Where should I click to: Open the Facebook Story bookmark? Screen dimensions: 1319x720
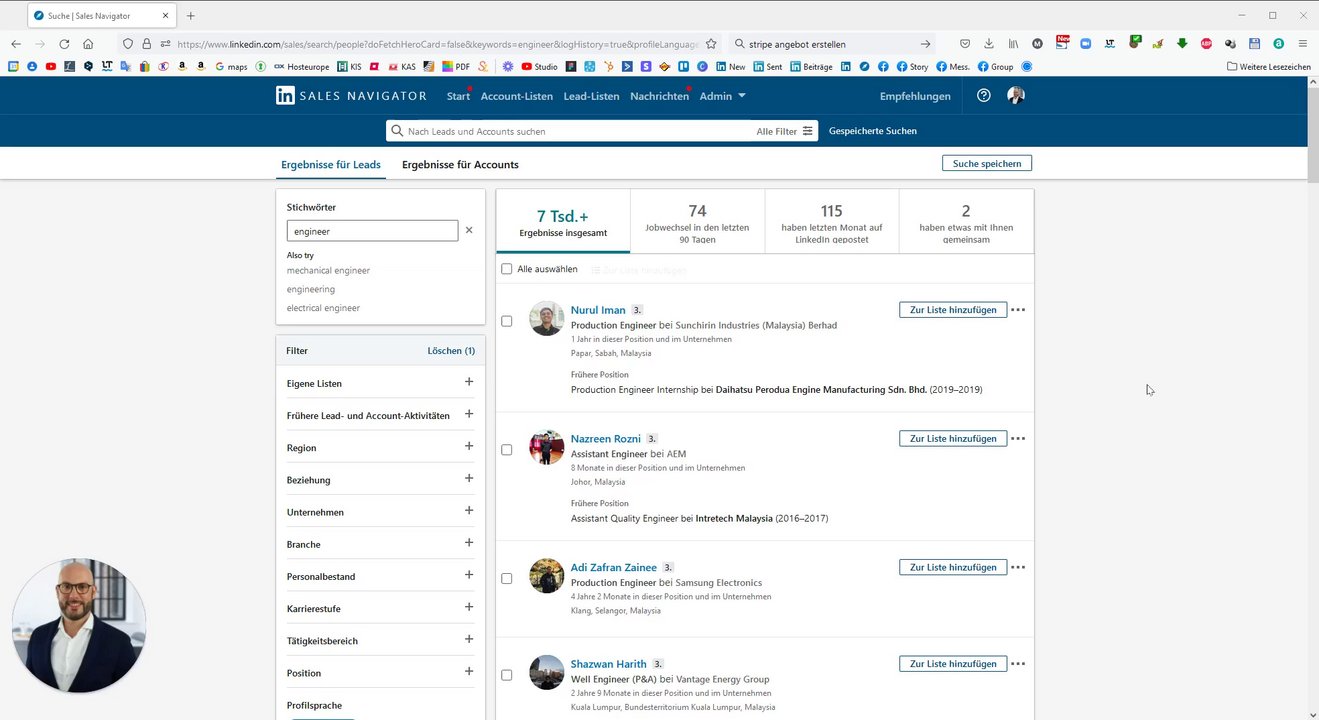(912, 67)
